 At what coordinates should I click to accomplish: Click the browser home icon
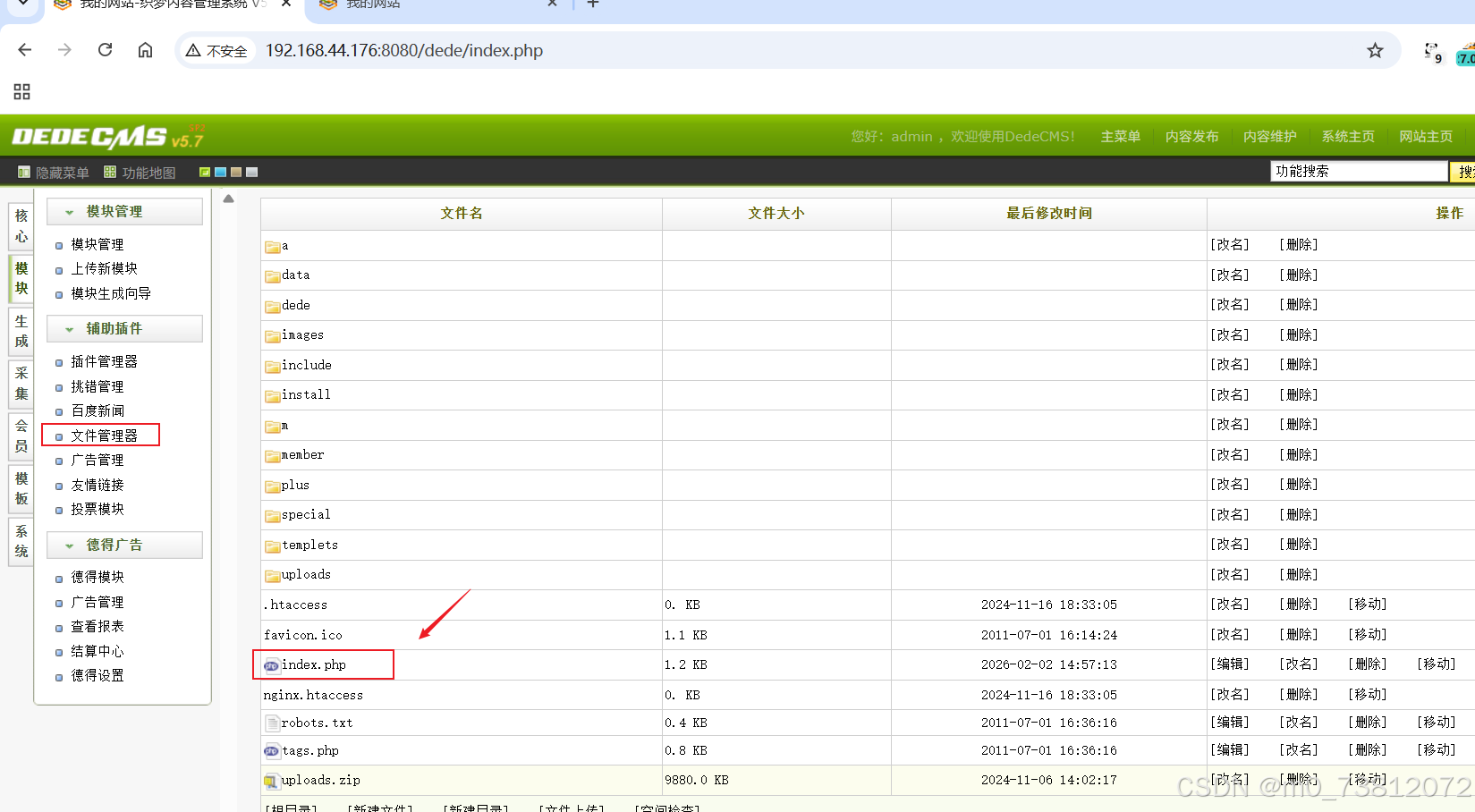(x=145, y=50)
